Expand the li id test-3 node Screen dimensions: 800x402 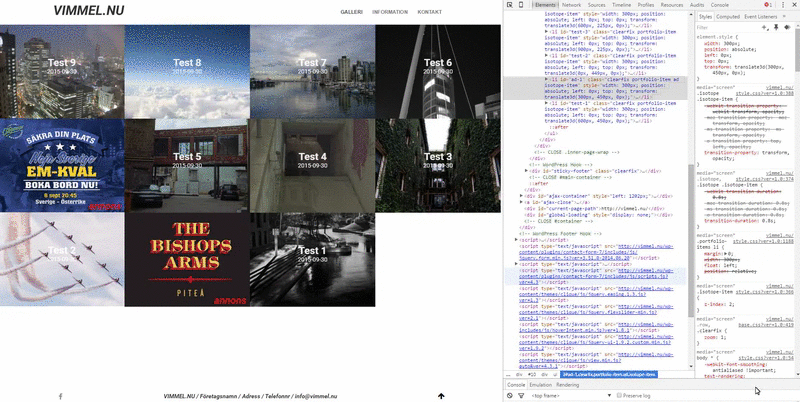point(547,32)
